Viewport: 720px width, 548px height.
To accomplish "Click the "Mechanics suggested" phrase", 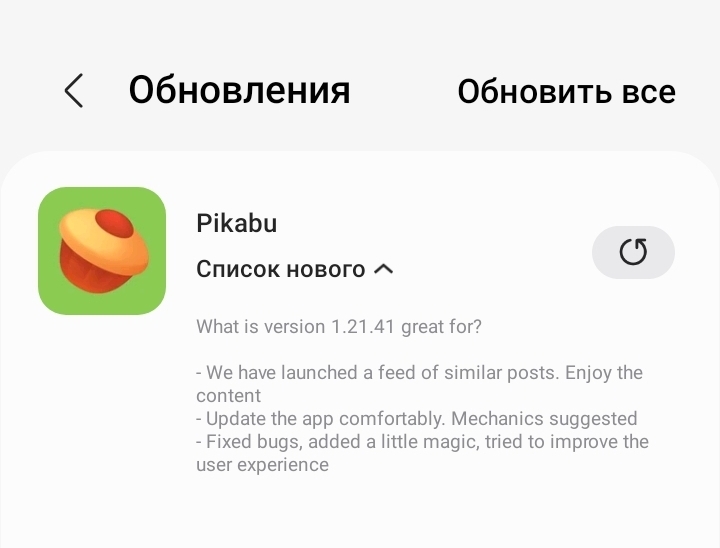I will [x=544, y=418].
